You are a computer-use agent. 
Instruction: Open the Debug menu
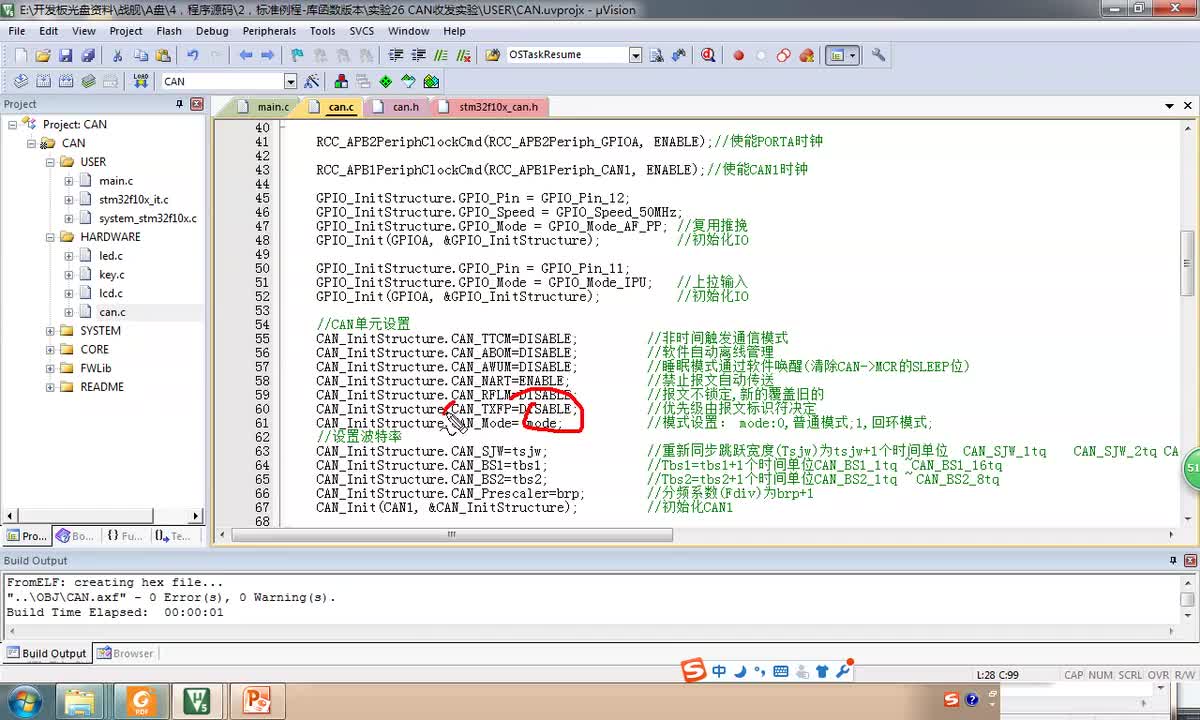coord(212,31)
